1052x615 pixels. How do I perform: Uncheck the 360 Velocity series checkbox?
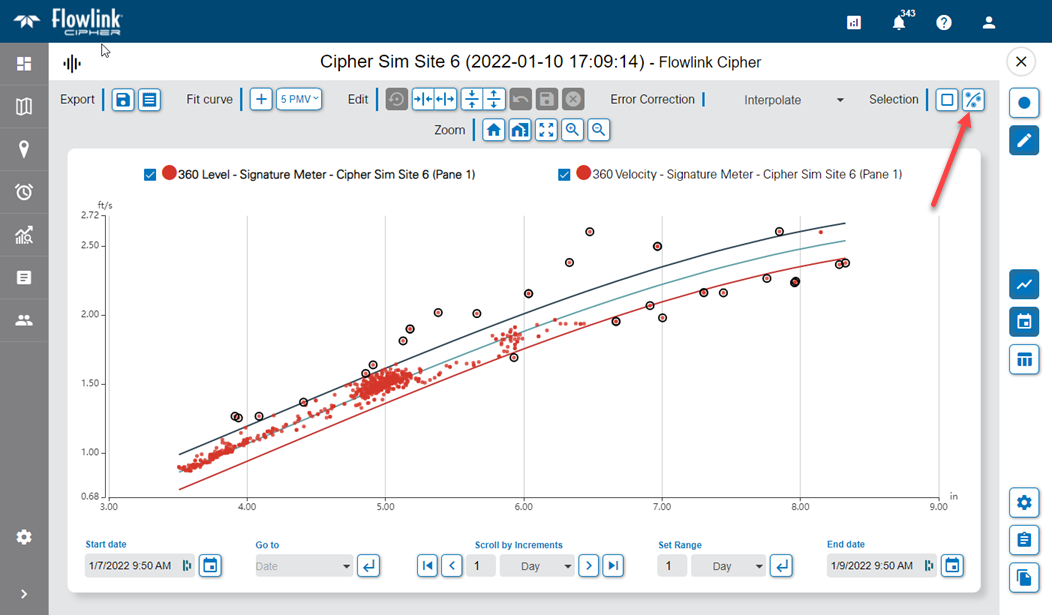(x=565, y=175)
